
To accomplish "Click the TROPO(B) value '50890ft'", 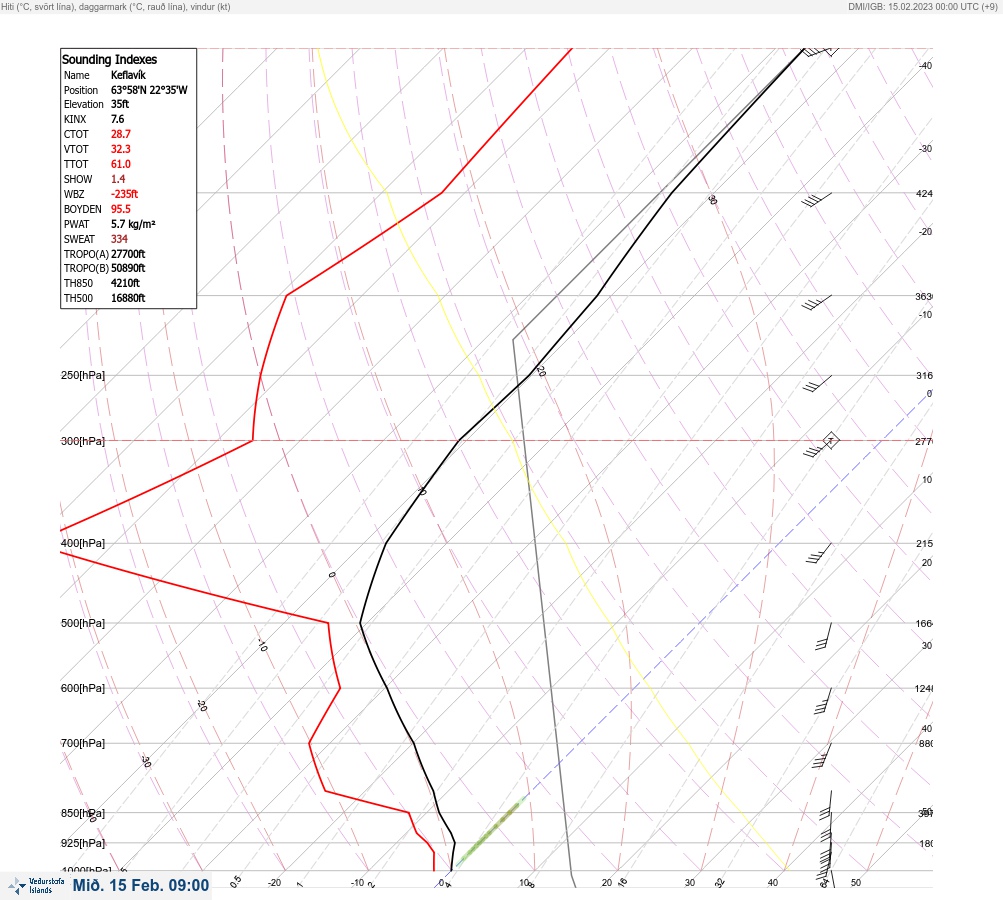I will (128, 268).
